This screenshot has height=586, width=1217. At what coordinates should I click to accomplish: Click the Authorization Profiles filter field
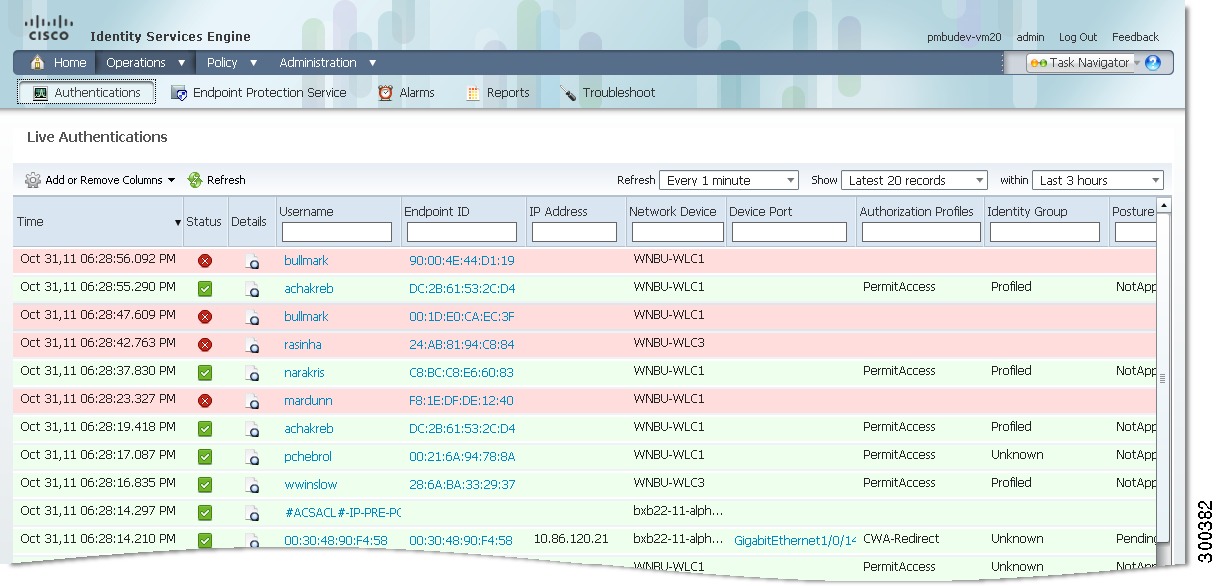pos(921,232)
